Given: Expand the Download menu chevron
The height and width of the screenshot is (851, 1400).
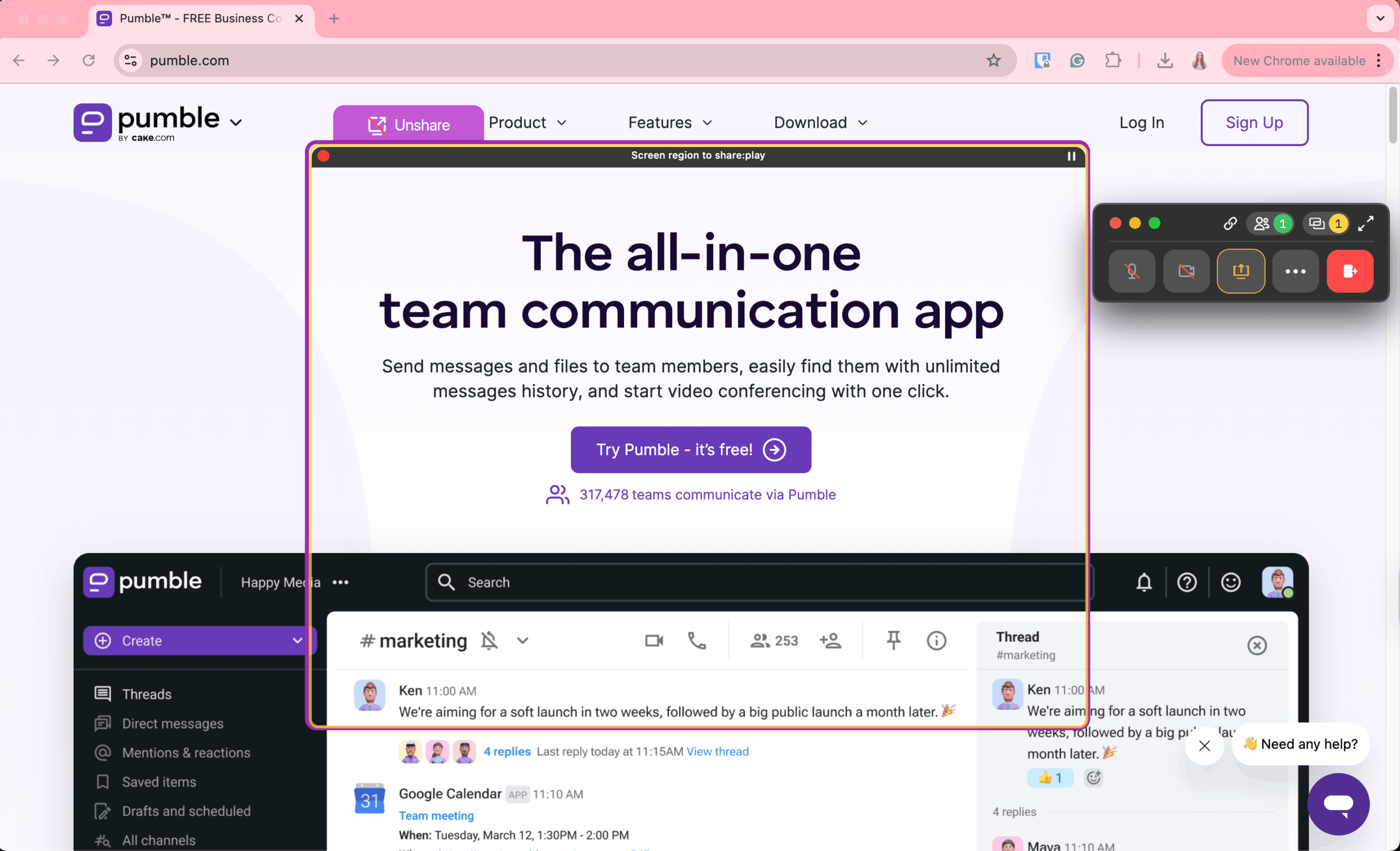Looking at the screenshot, I should coord(863,122).
